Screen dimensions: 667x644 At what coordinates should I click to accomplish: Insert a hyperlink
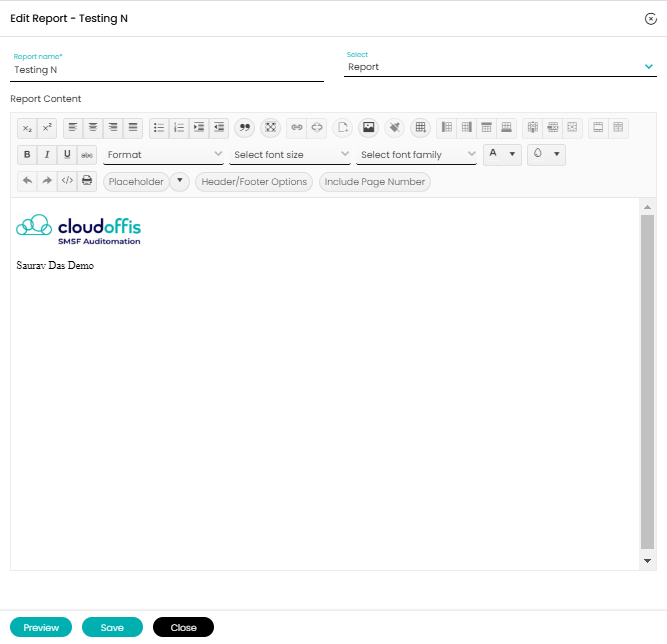pyautogui.click(x=297, y=128)
